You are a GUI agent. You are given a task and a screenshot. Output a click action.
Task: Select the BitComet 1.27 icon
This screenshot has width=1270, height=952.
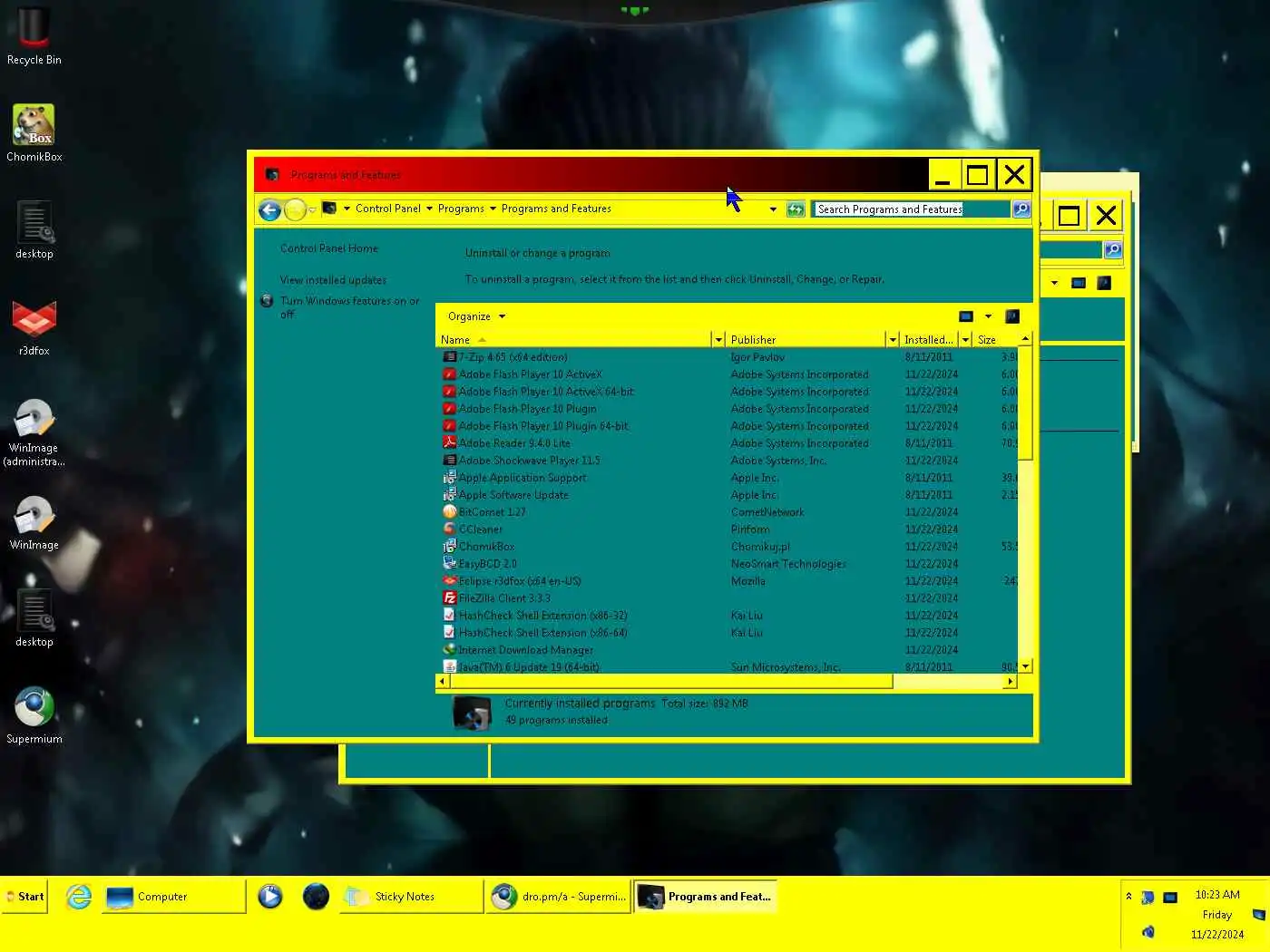(x=449, y=512)
